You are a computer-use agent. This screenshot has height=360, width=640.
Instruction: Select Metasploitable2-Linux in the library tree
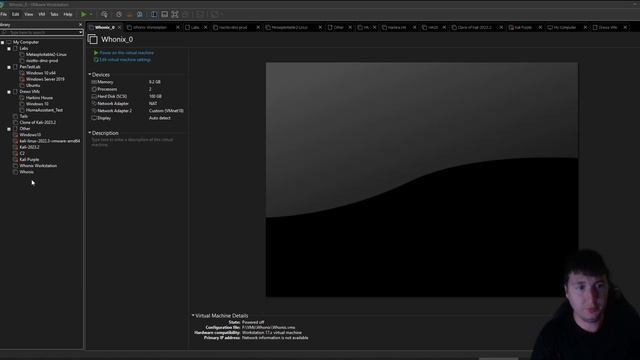click(x=46, y=54)
